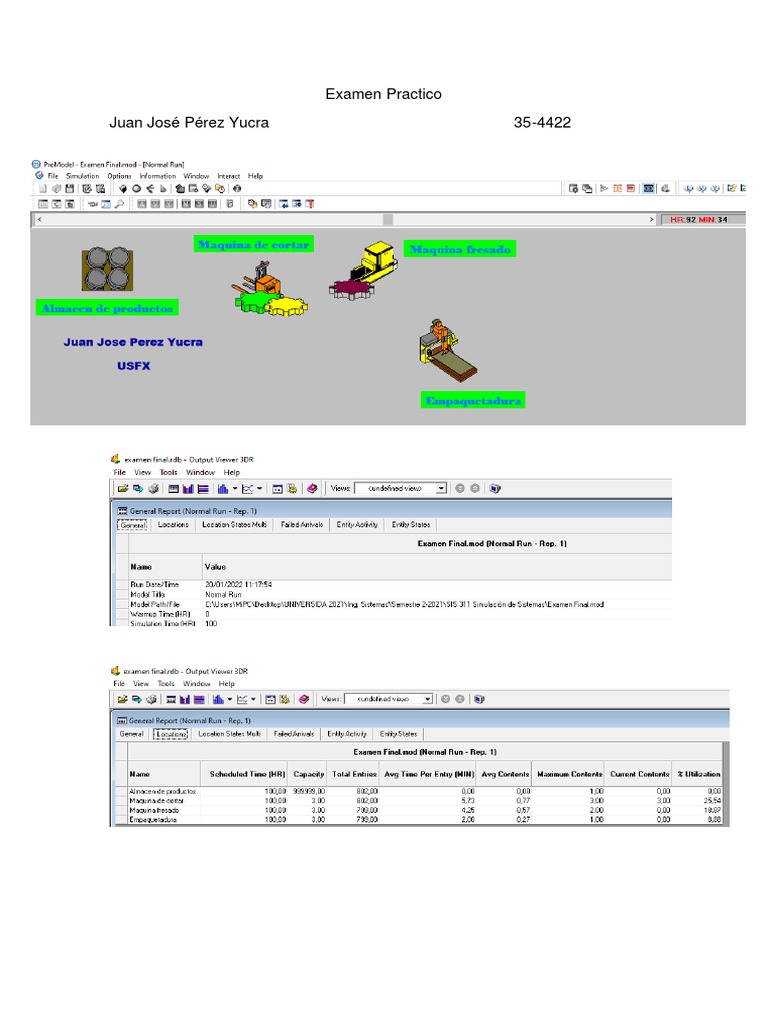The width and height of the screenshot is (768, 1024).
Task: Expand the histogram chart dropdown arrow, first Output Viewer
Action: pos(235,488)
